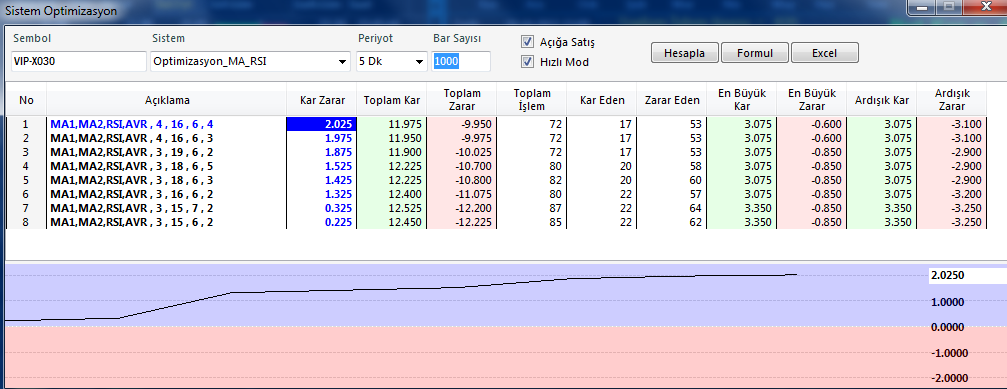
Task: Sort by the Zarar Eden column header
Action: coord(672,99)
